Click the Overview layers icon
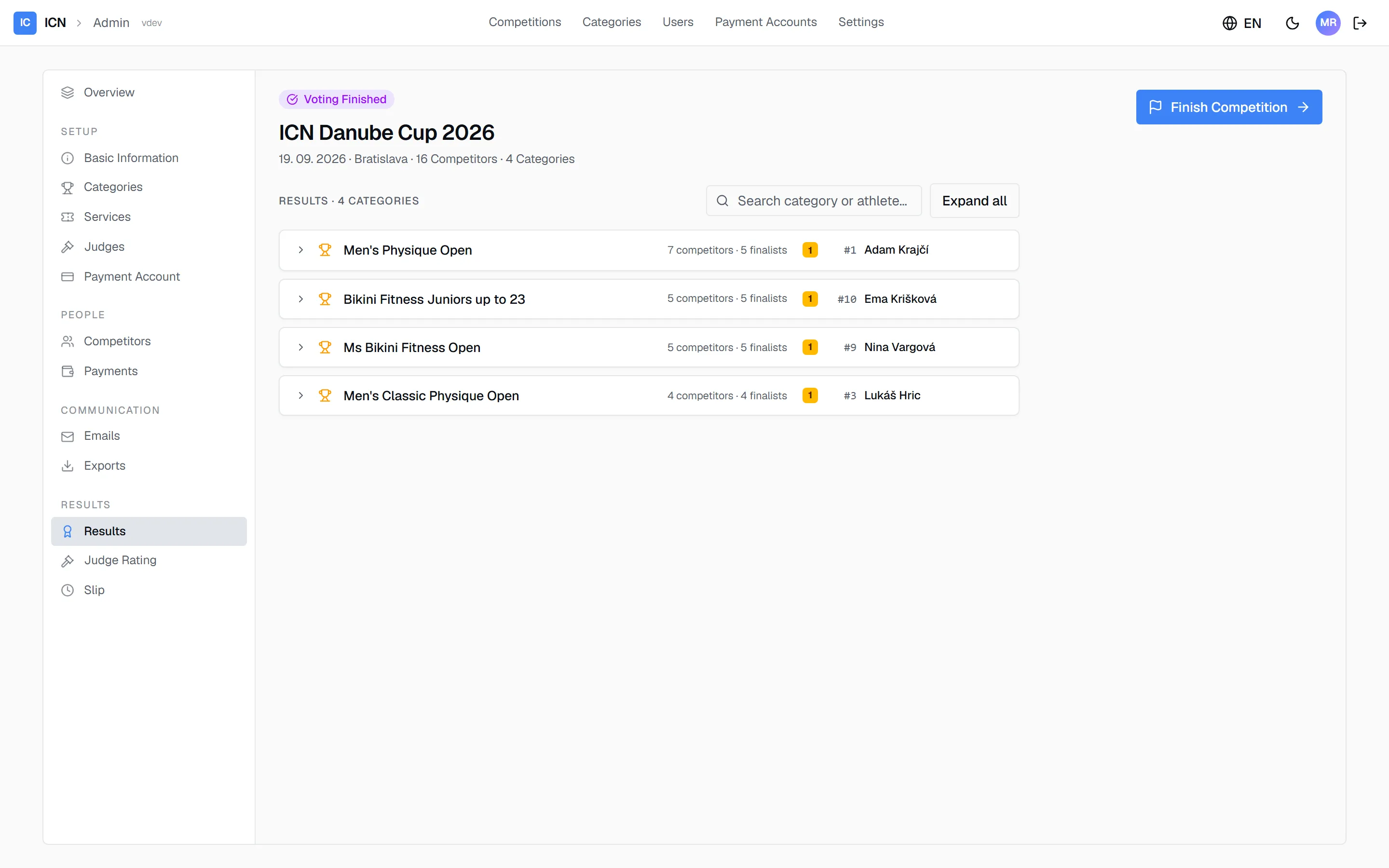 pos(68,93)
